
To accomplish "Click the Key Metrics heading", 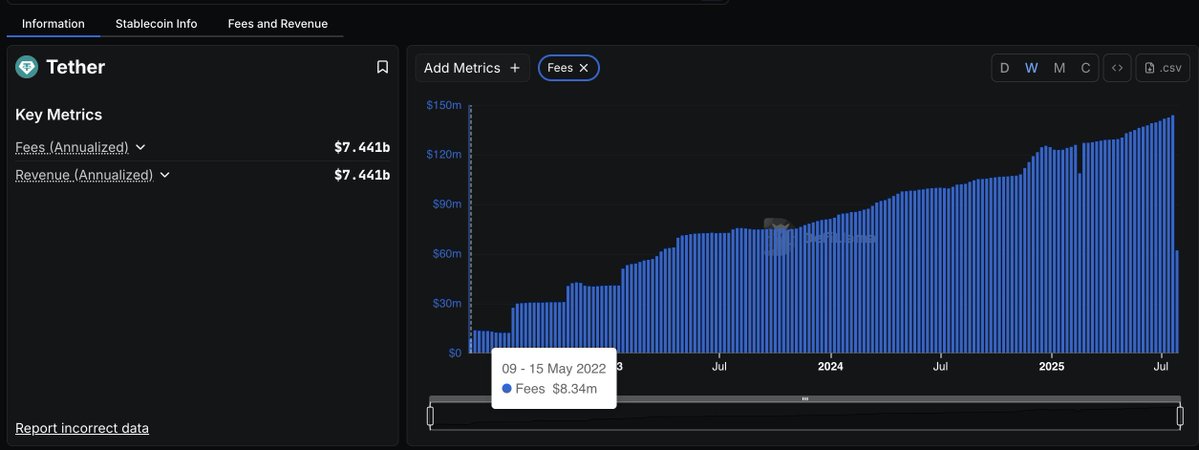I will click(59, 115).
